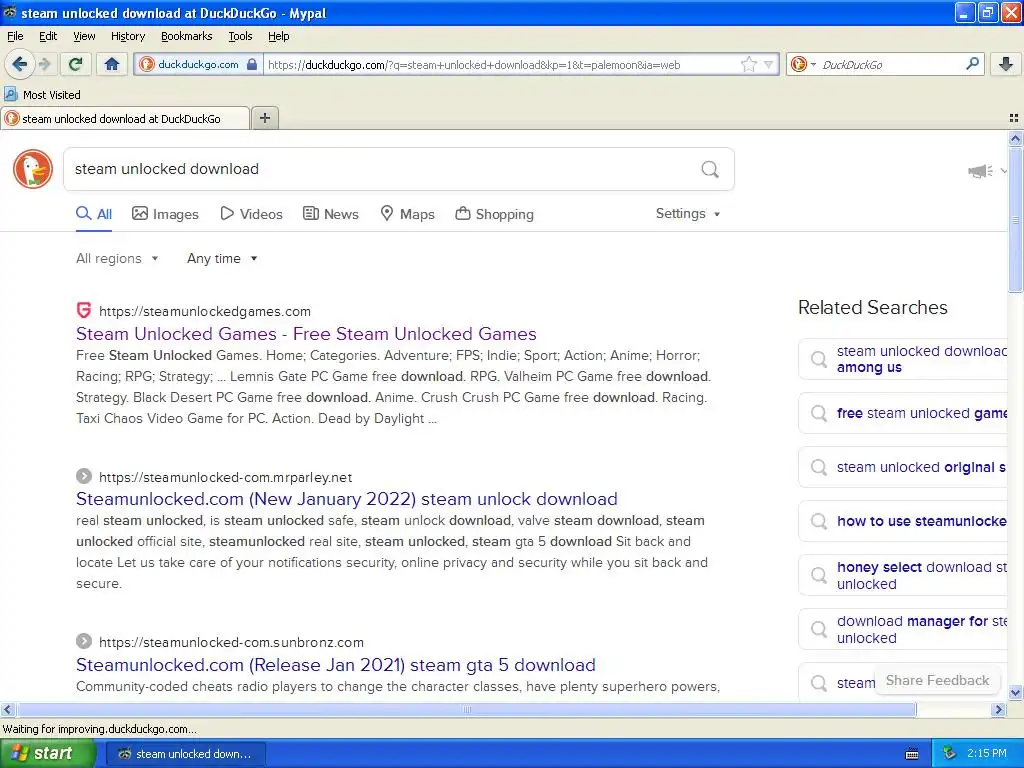Click the tab groups grid icon
Image resolution: width=1024 pixels, height=768 pixels.
pos(1014,118)
